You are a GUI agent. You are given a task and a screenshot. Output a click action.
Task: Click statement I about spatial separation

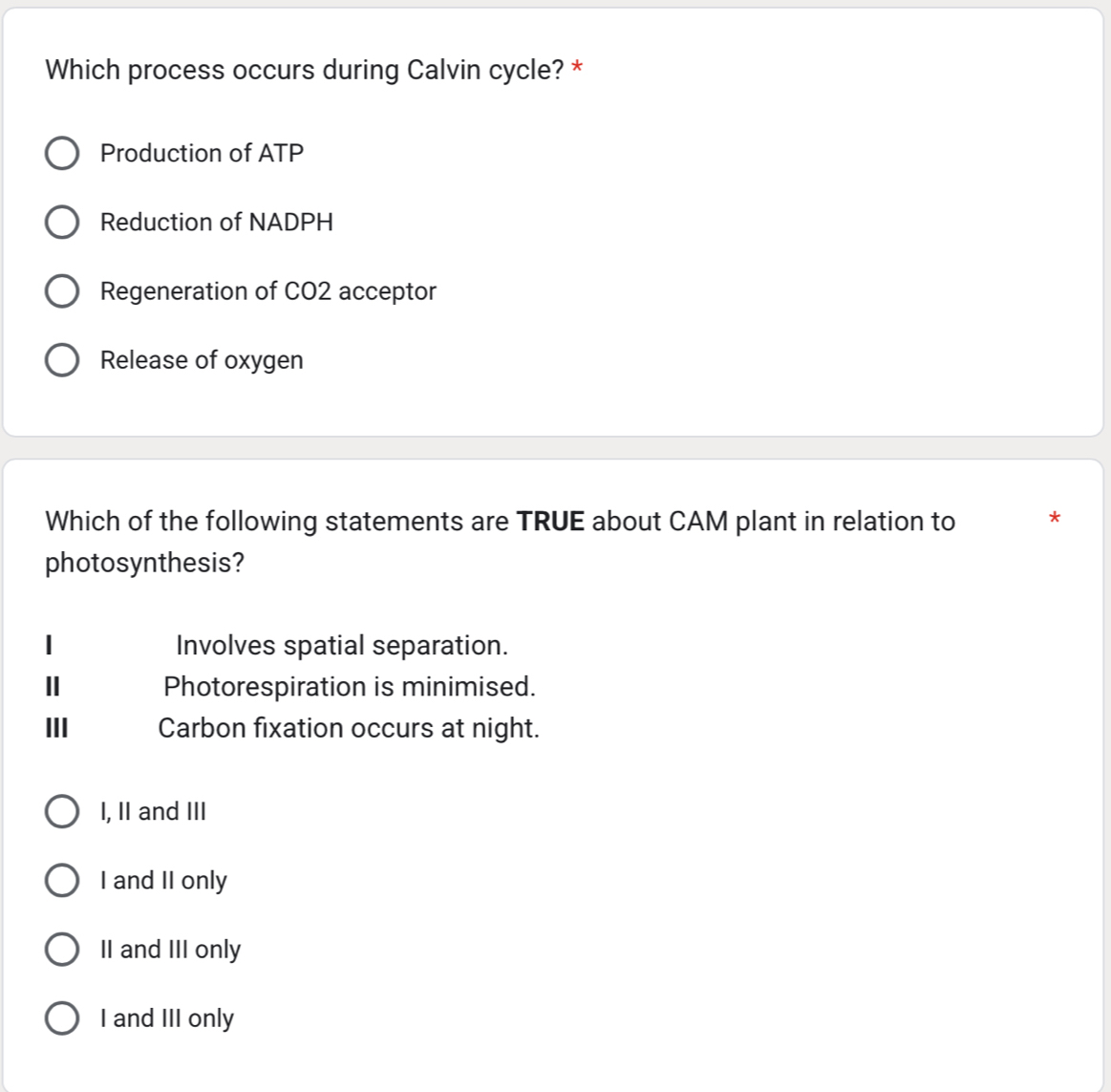pos(339,645)
